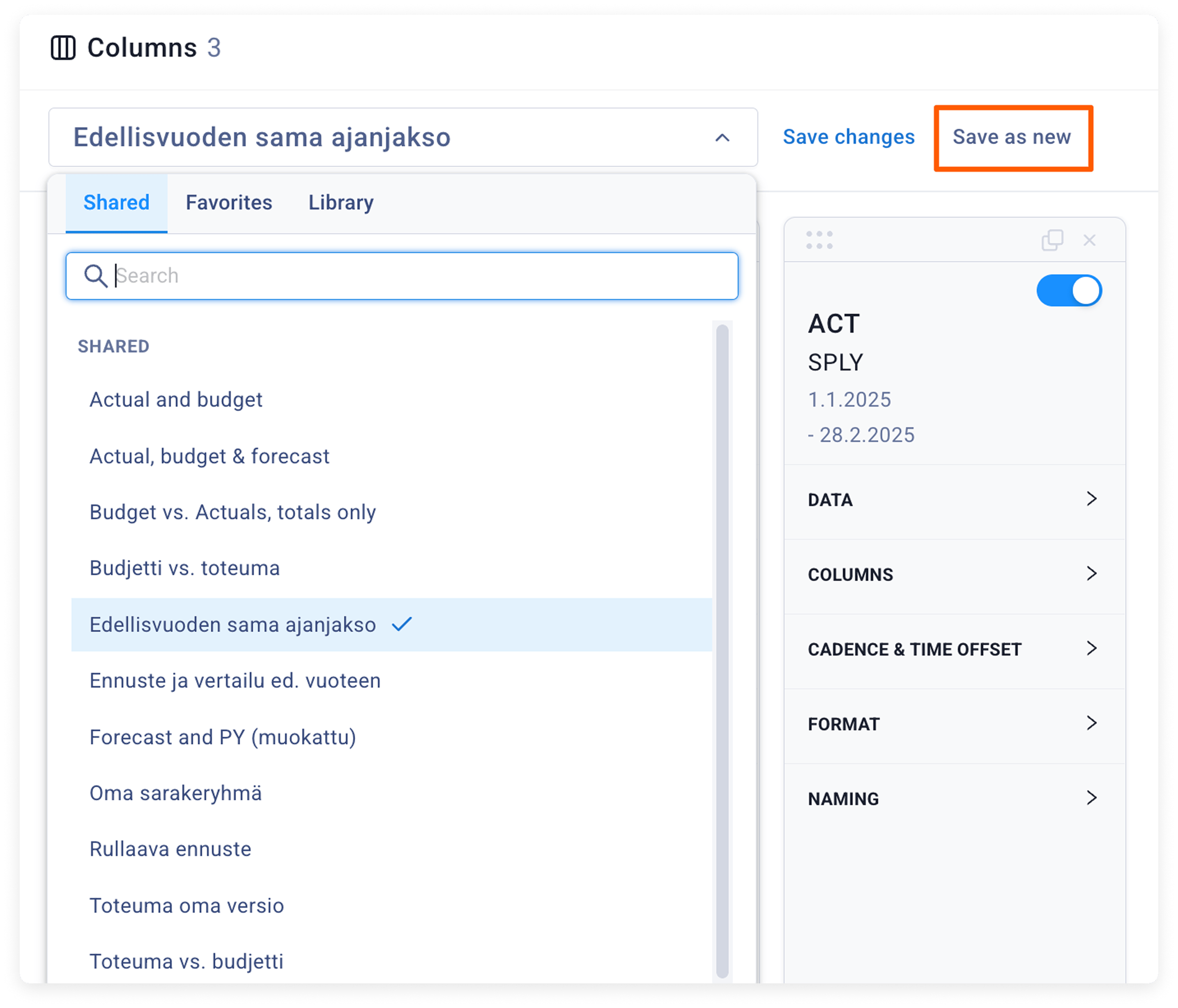The height and width of the screenshot is (1008, 1178).
Task: Select Rullaava ennuste option
Action: point(392,849)
